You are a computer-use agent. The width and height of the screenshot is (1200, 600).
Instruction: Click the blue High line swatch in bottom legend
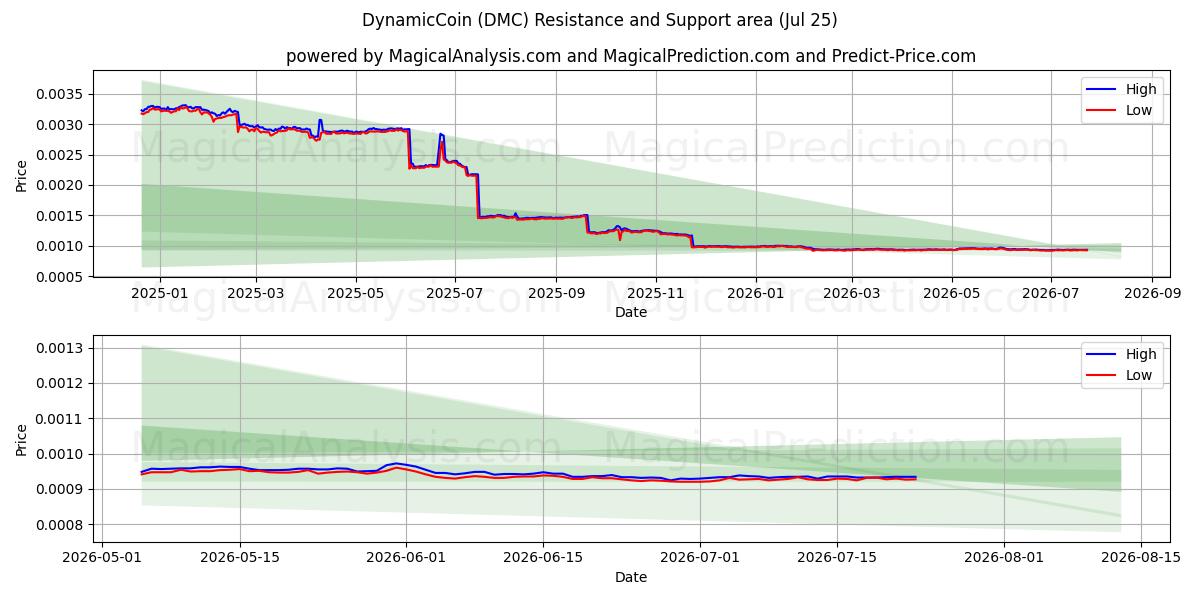1102,355
